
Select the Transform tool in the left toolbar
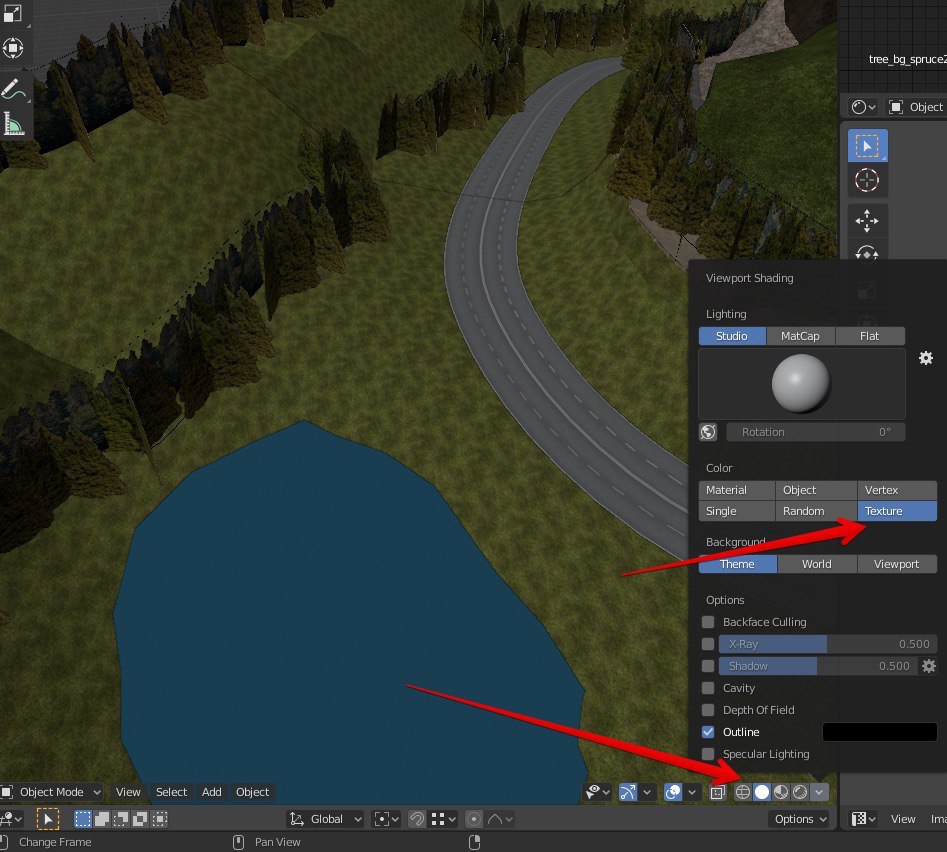tap(13, 48)
